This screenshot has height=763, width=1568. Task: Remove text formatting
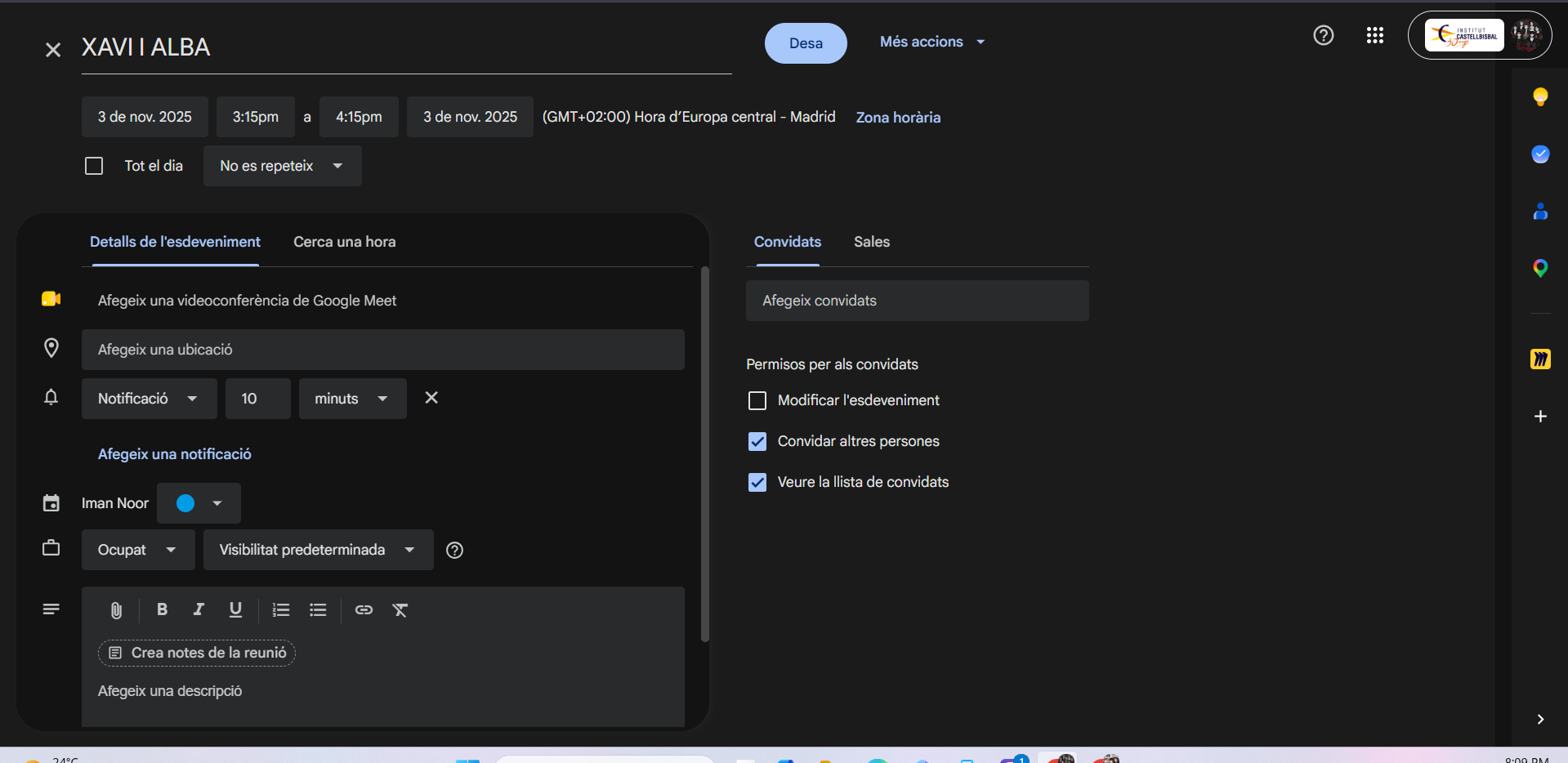(x=400, y=609)
